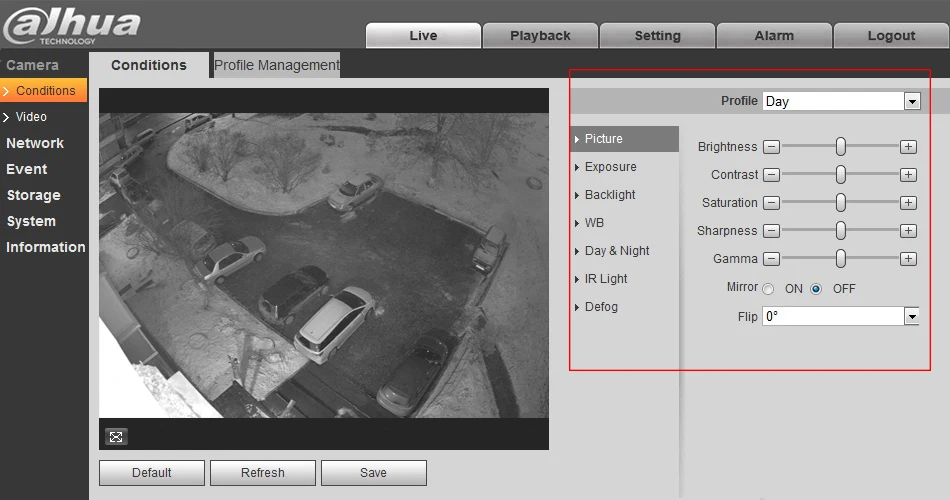Open the Playback tab
Viewport: 950px width, 500px height.
540,36
